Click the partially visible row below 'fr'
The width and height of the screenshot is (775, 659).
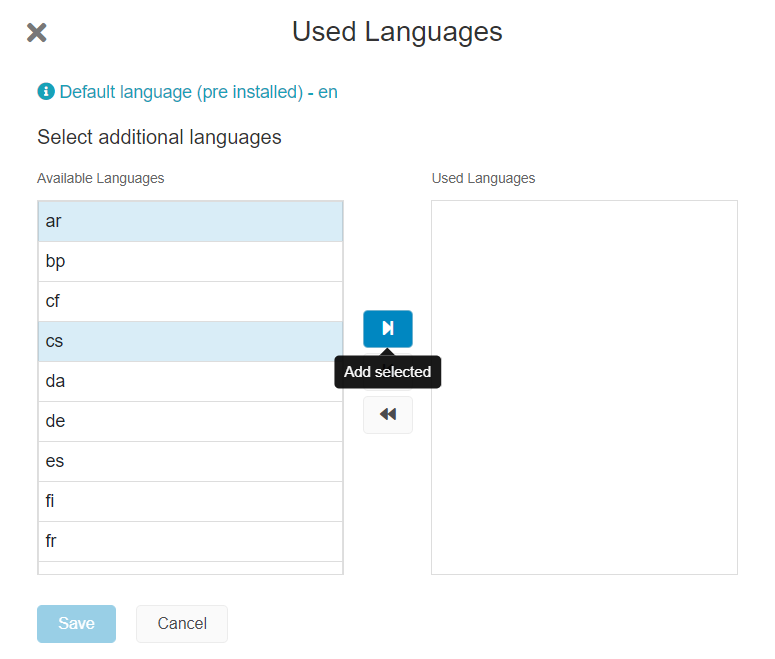[190, 568]
